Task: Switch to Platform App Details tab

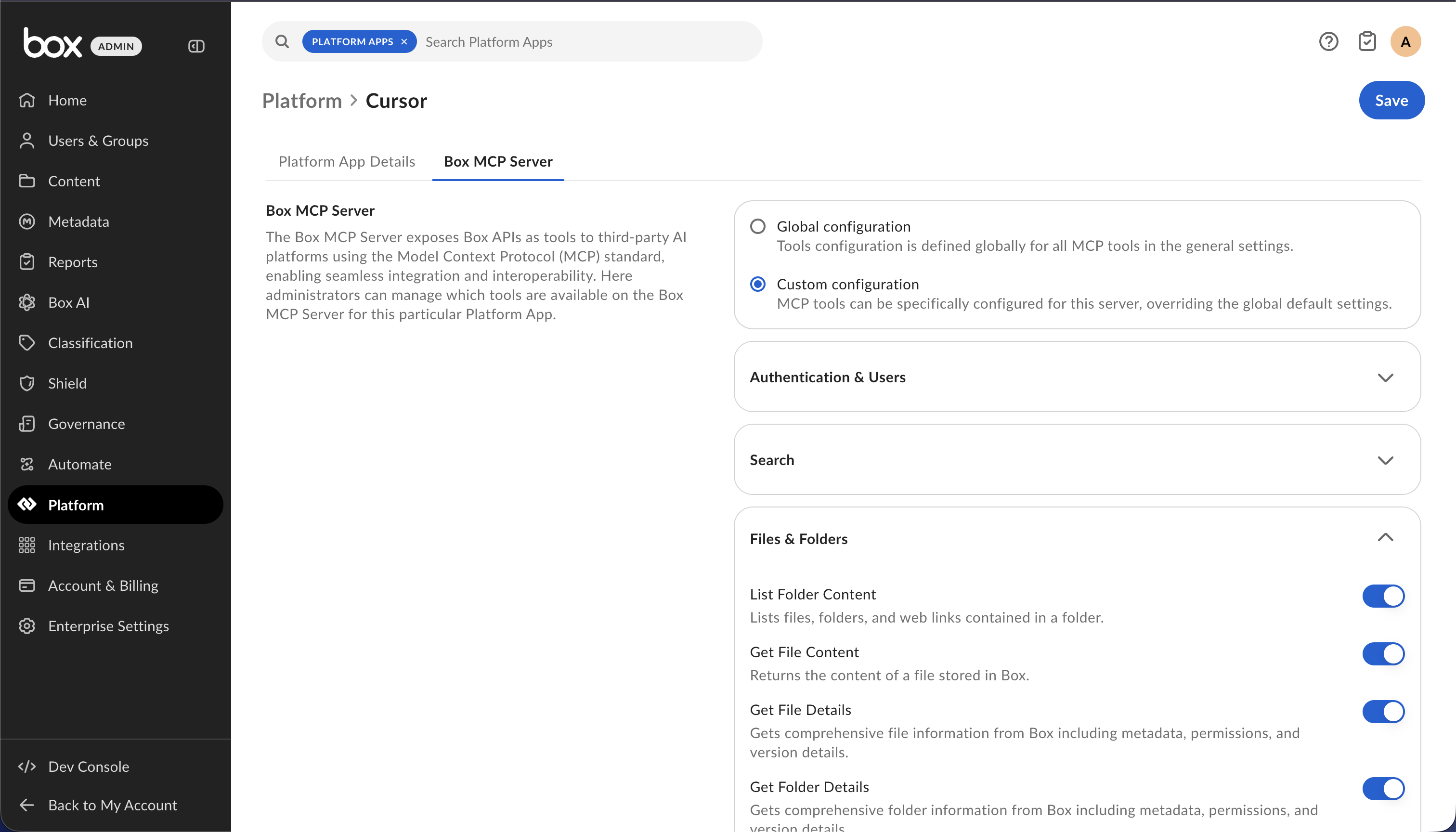Action: pos(347,162)
